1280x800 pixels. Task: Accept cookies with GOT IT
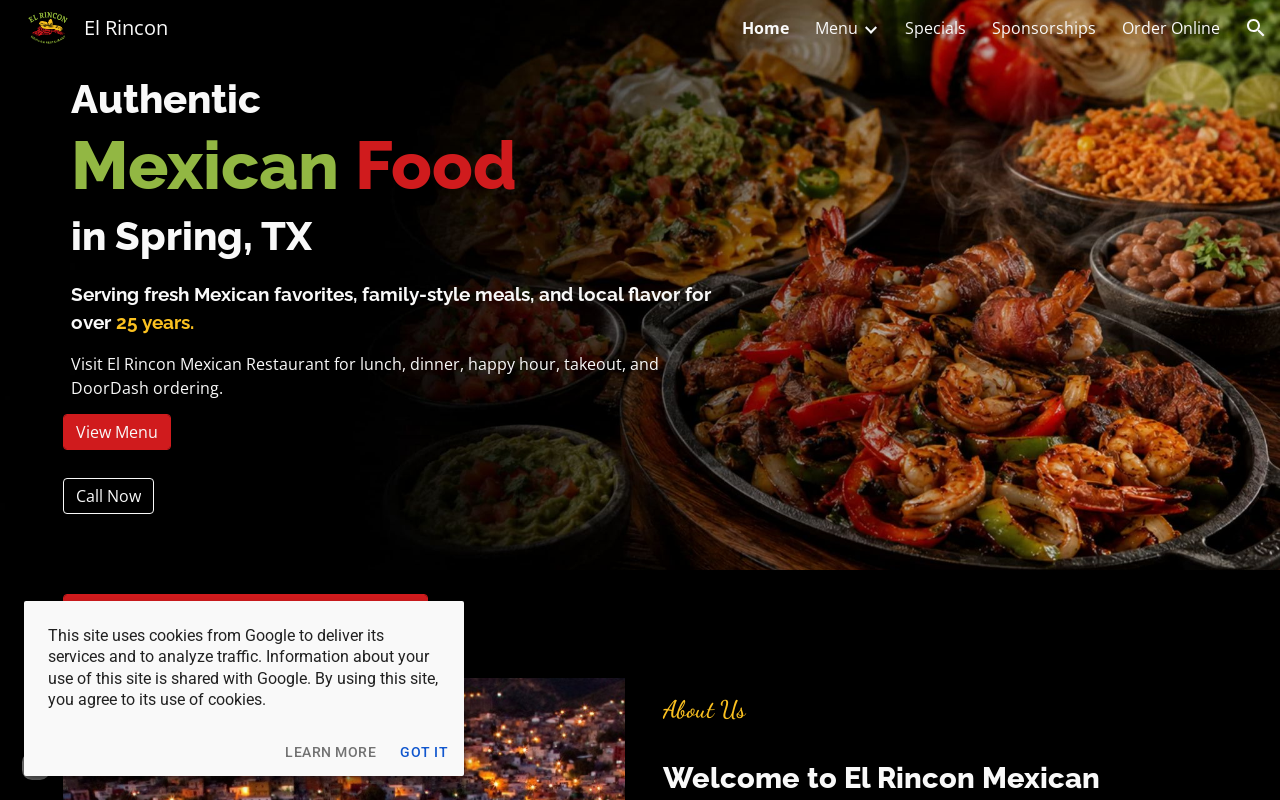click(424, 752)
